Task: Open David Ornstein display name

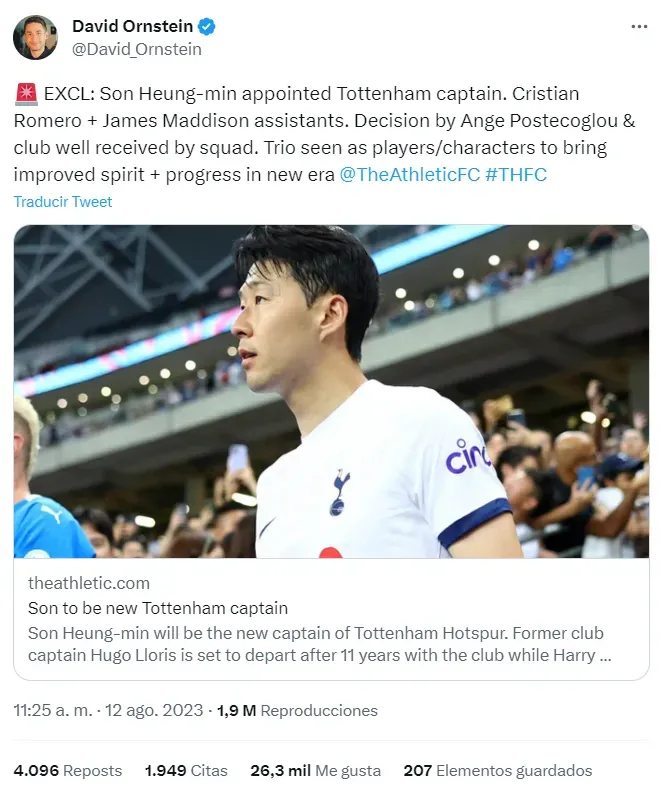Action: (132, 26)
